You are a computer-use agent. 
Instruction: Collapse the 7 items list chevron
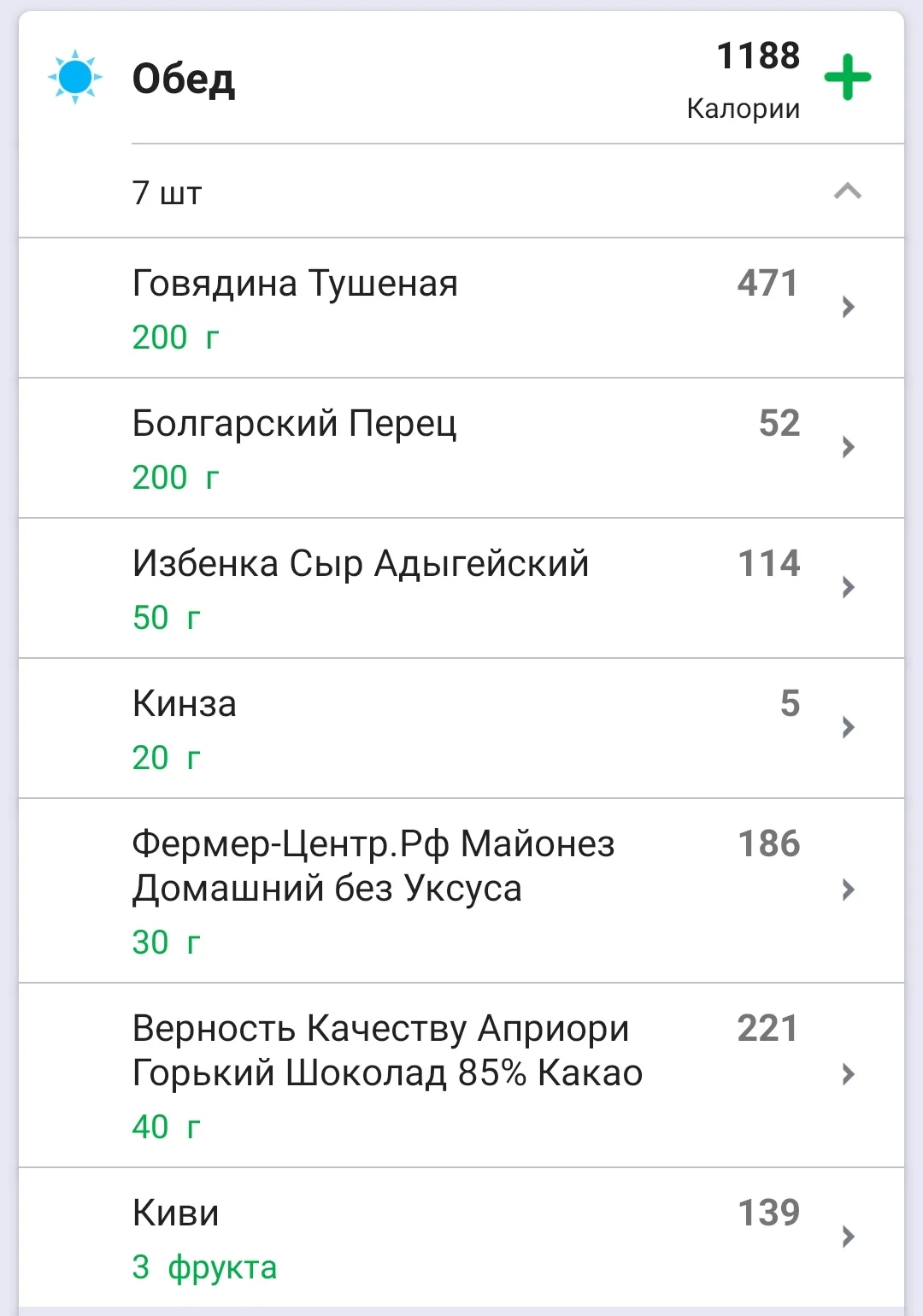coord(847,191)
